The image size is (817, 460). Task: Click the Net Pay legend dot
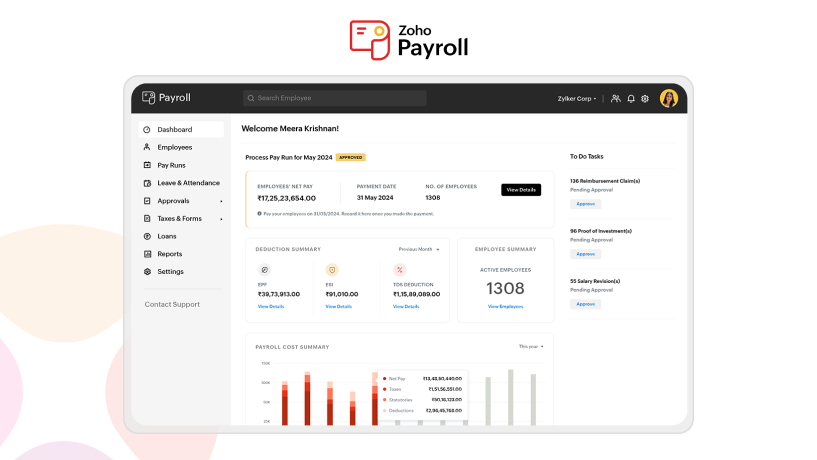pyautogui.click(x=385, y=379)
